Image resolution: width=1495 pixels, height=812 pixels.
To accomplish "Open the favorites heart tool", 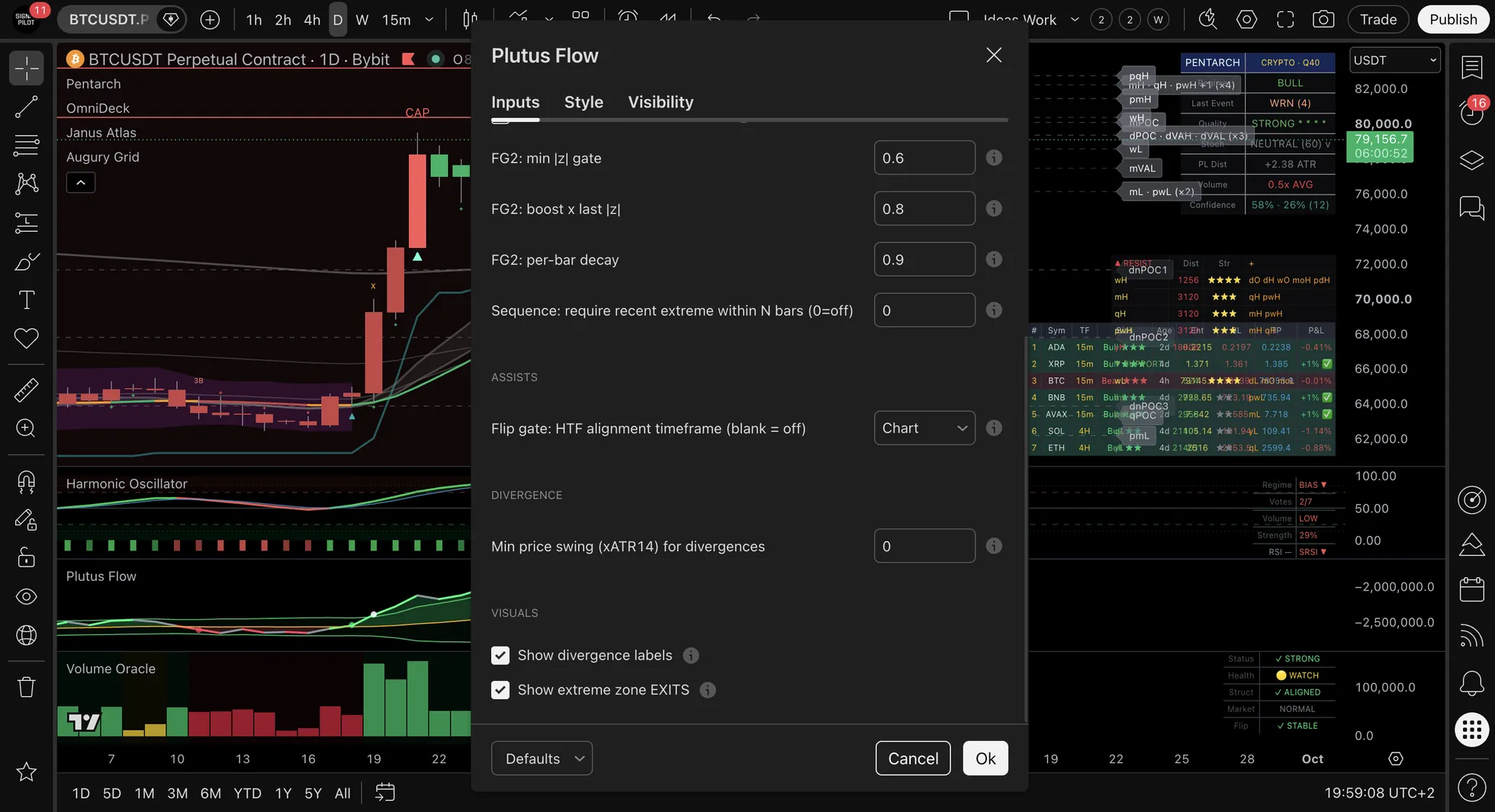I will click(26, 338).
